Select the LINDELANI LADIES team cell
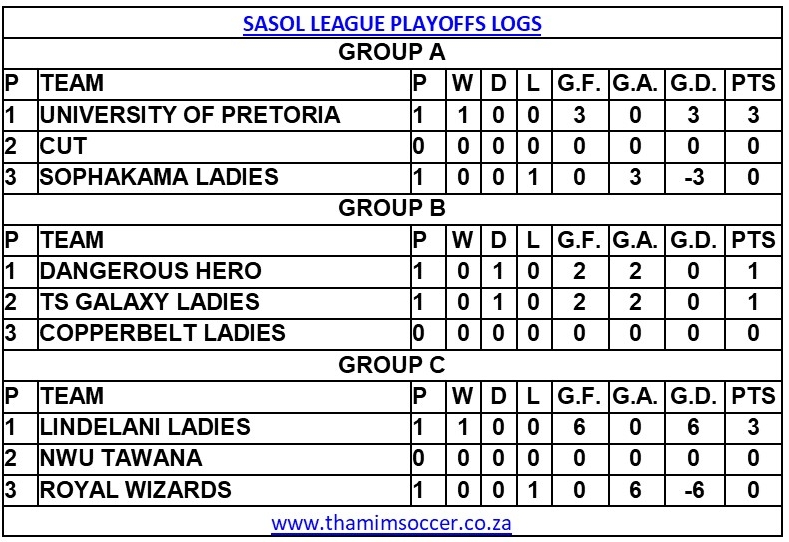Screen dimensions: 789x542 [x=146, y=426]
